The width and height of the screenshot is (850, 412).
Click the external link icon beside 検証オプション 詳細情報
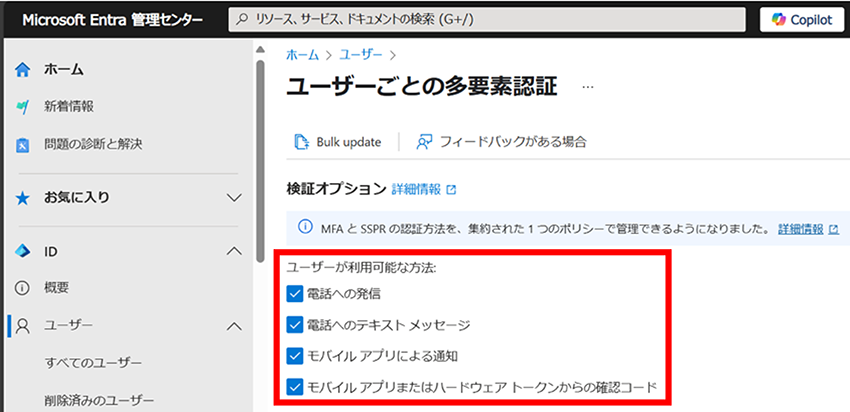coord(451,190)
